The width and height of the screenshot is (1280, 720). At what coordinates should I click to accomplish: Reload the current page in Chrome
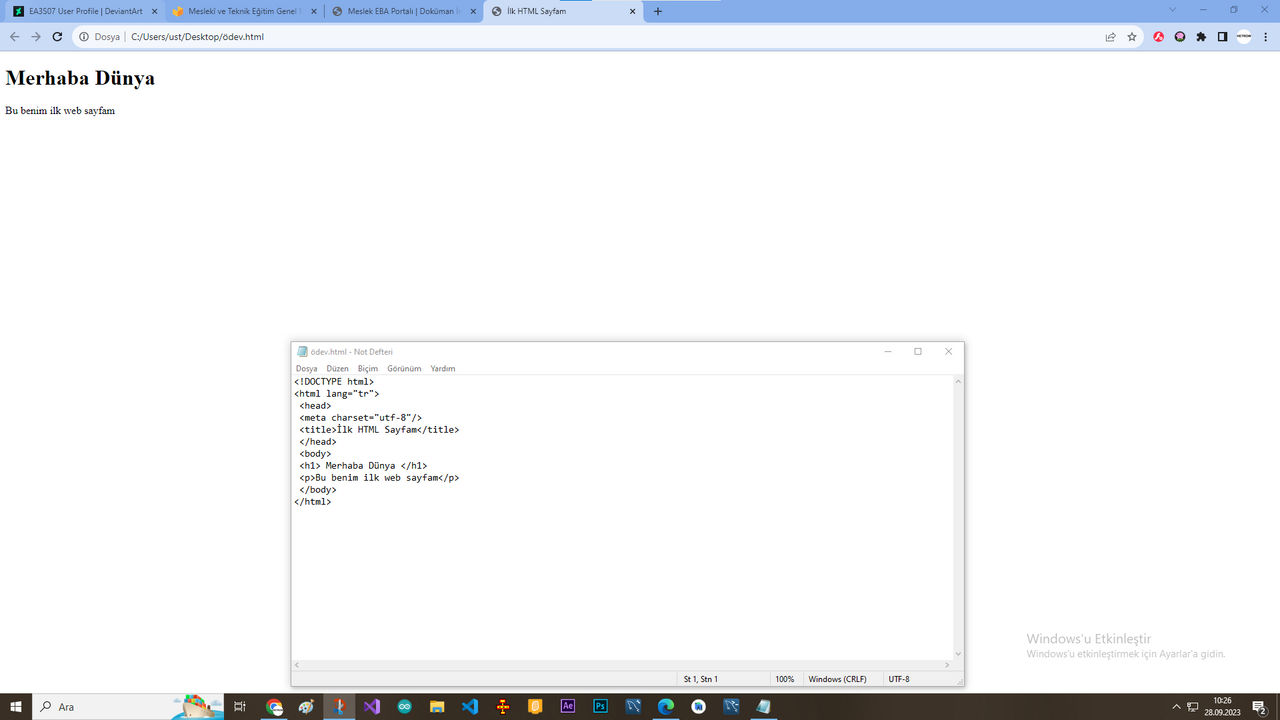57,36
